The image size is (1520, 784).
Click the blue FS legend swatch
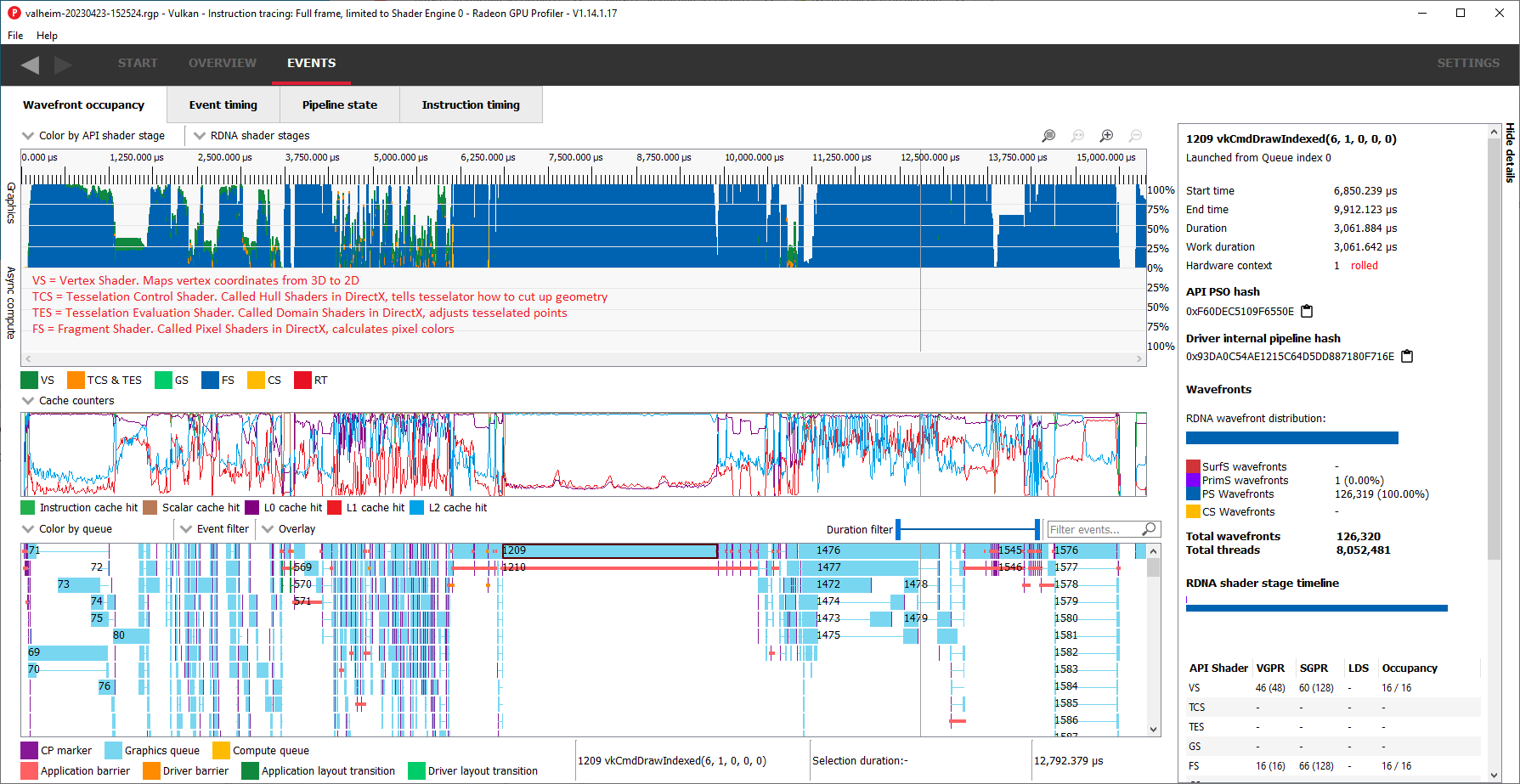210,380
